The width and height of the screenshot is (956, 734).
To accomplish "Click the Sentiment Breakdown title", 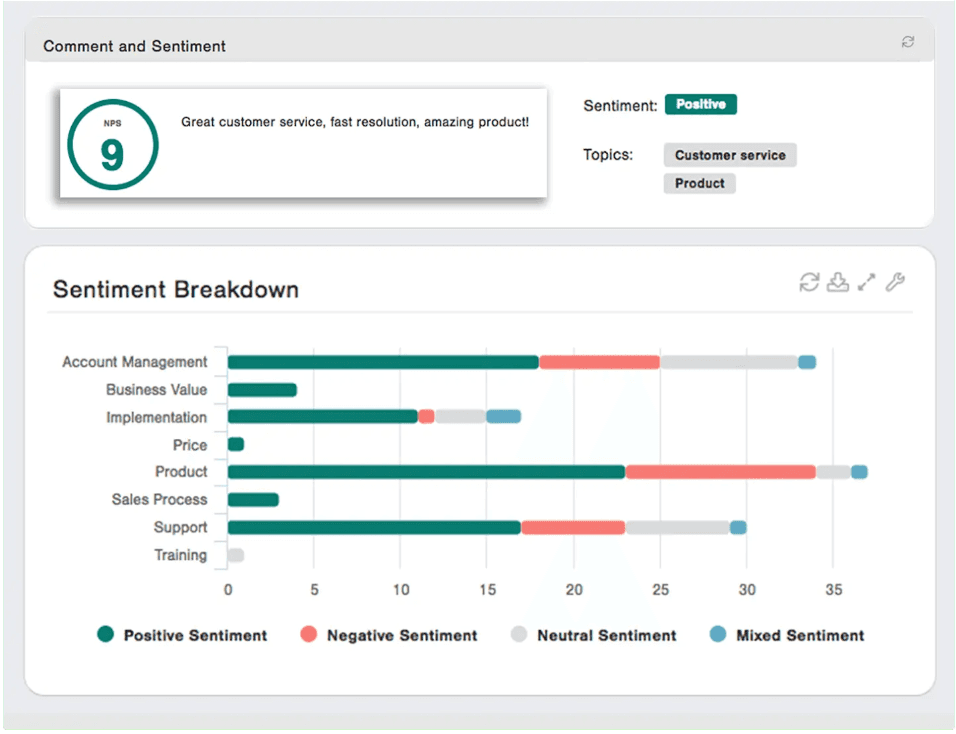I will [x=176, y=289].
